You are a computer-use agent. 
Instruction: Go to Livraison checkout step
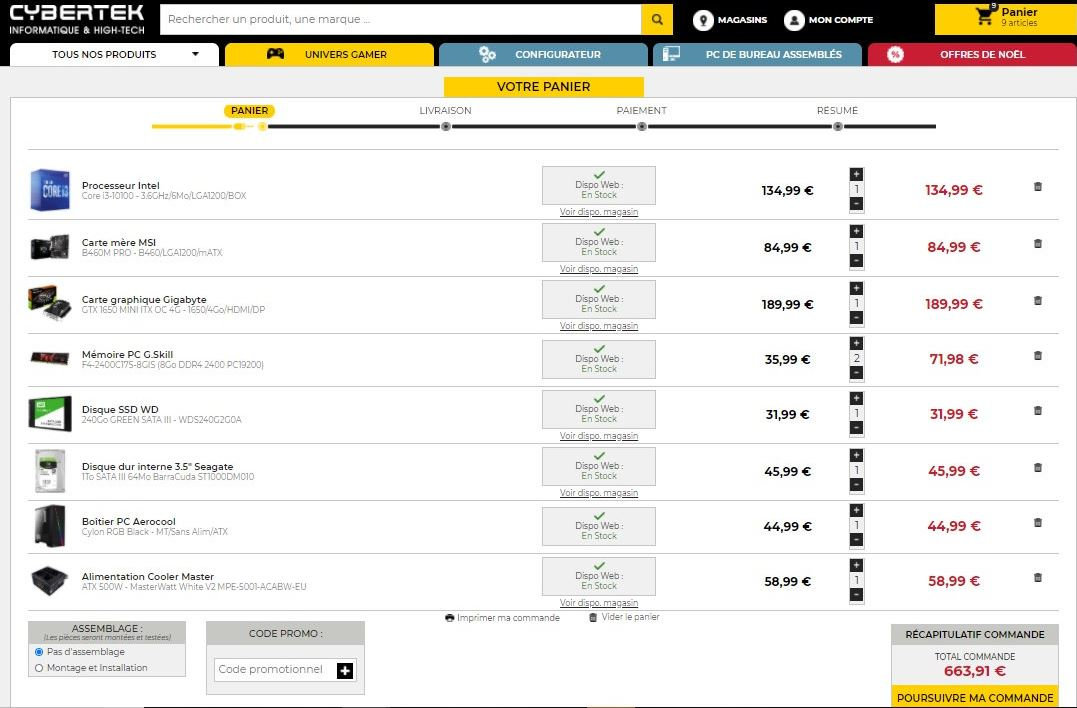click(445, 111)
